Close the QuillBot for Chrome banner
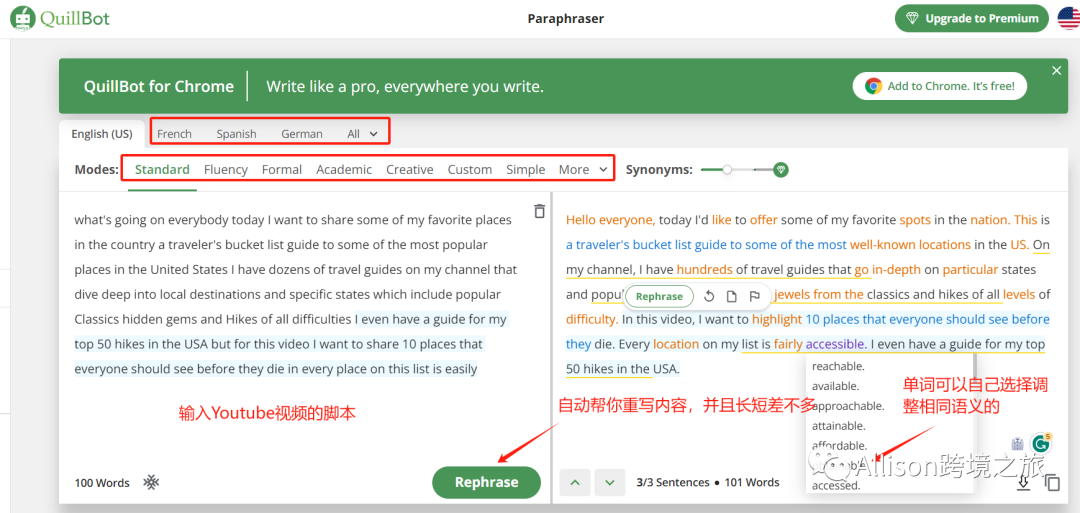 point(1057,71)
